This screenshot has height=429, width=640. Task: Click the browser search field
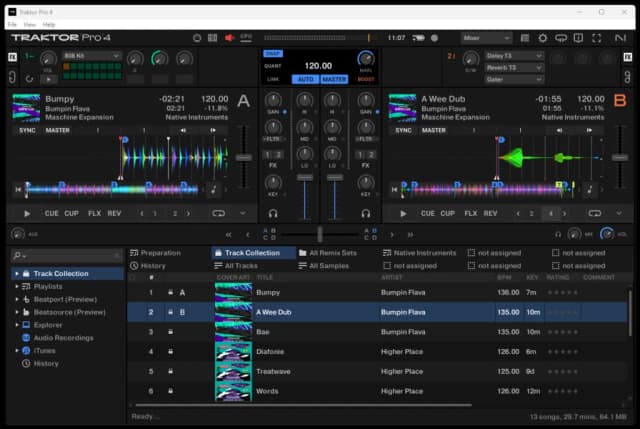(x=66, y=256)
